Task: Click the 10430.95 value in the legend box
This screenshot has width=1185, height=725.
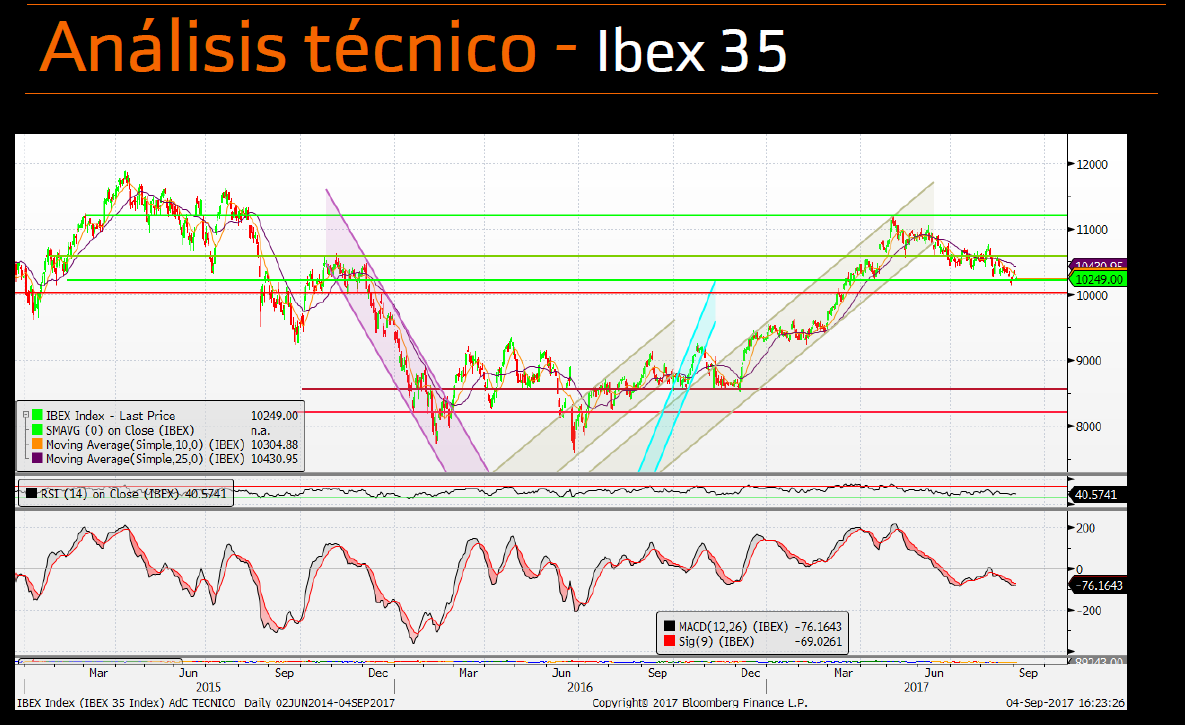Action: (x=274, y=459)
